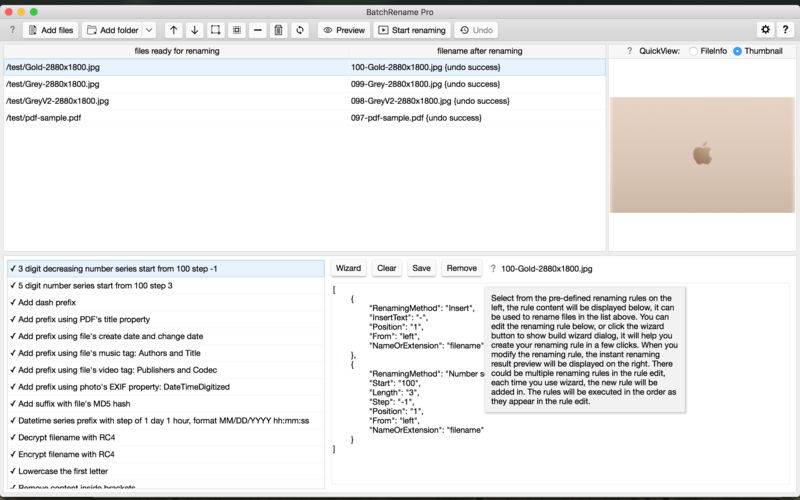Click the 100-Gold-2880x1800.jpg preview result text

click(x=546, y=269)
